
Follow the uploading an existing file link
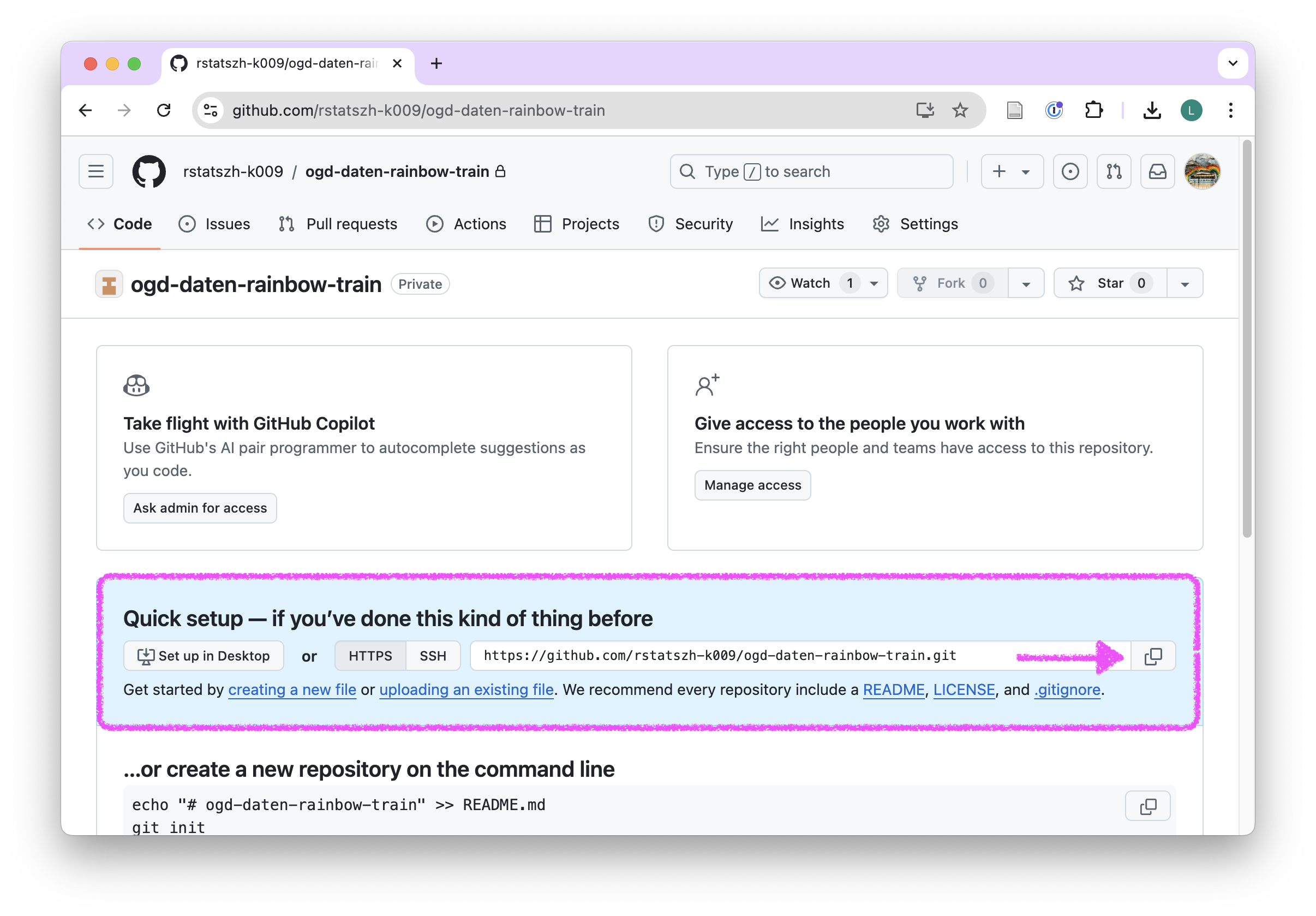pos(466,689)
